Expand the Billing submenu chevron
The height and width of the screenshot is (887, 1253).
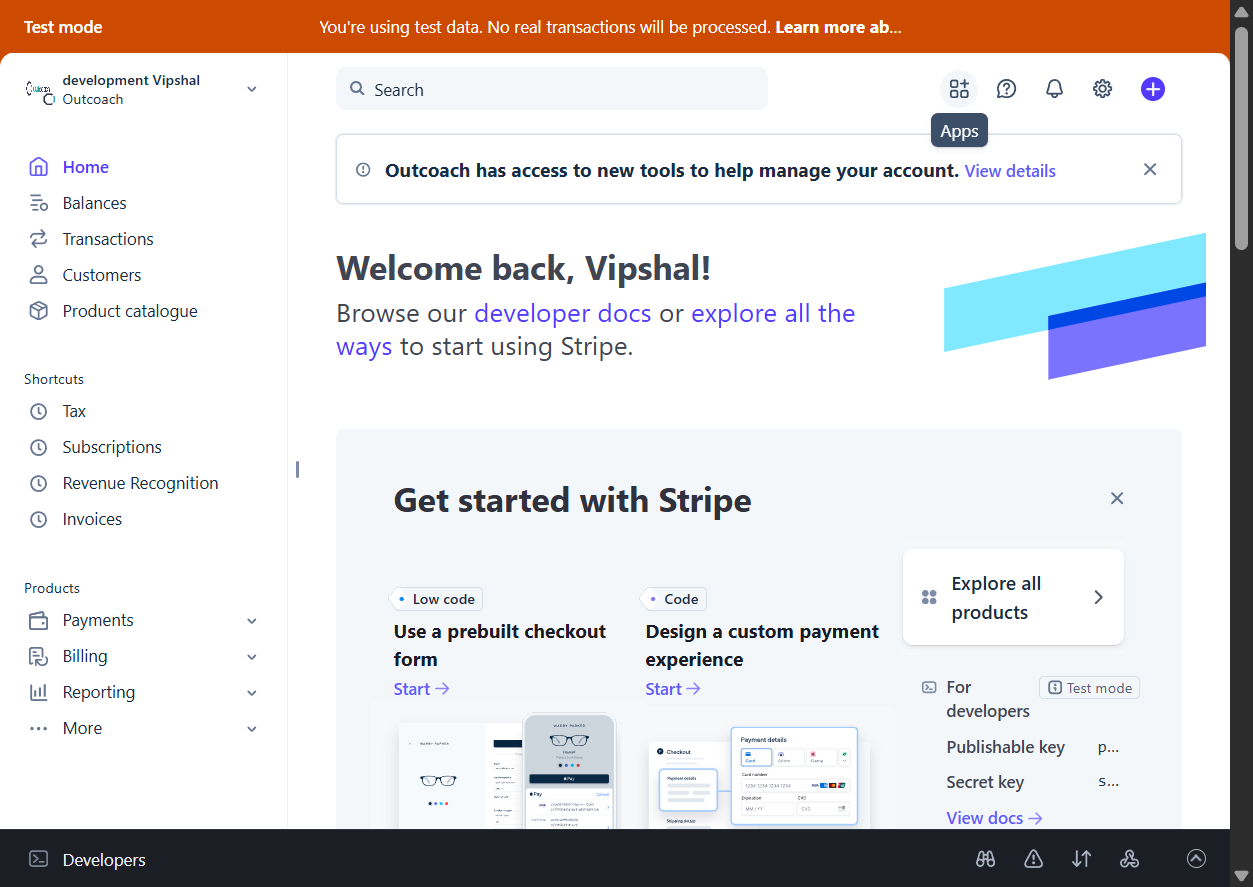click(x=252, y=657)
